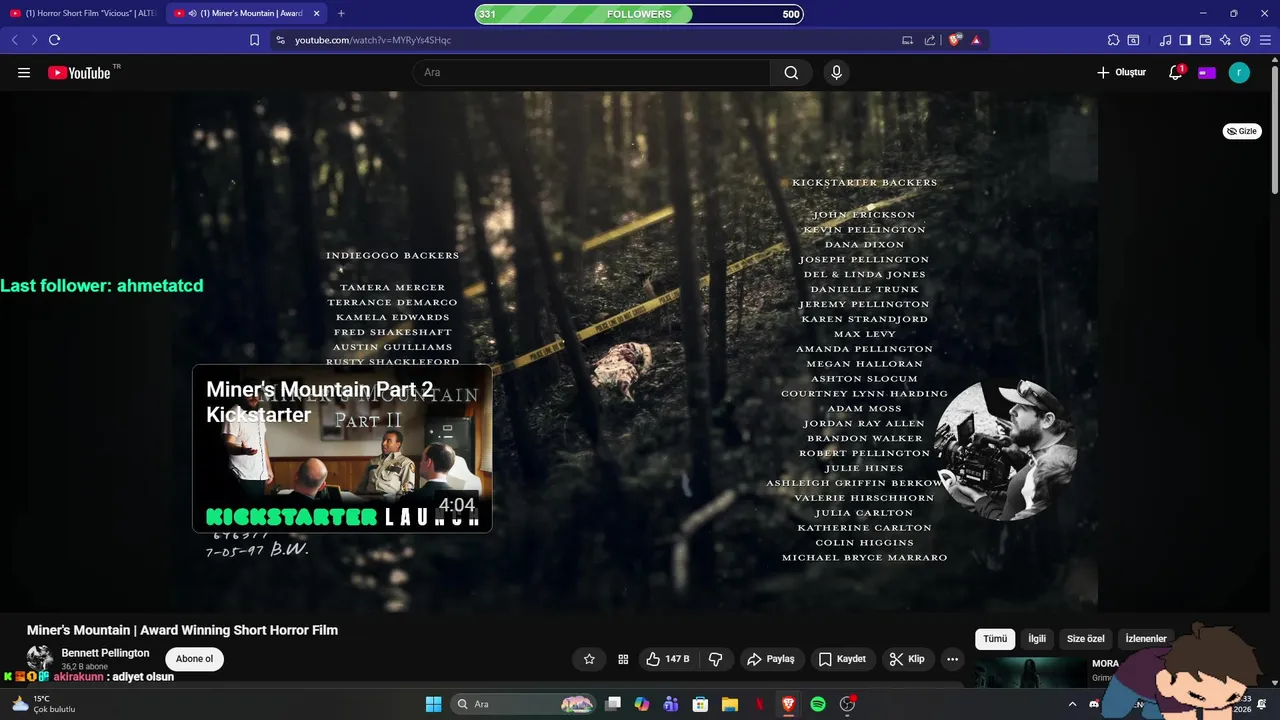Open Leo AI sparkle icon
This screenshot has width=1280, height=720.
coord(1225,40)
